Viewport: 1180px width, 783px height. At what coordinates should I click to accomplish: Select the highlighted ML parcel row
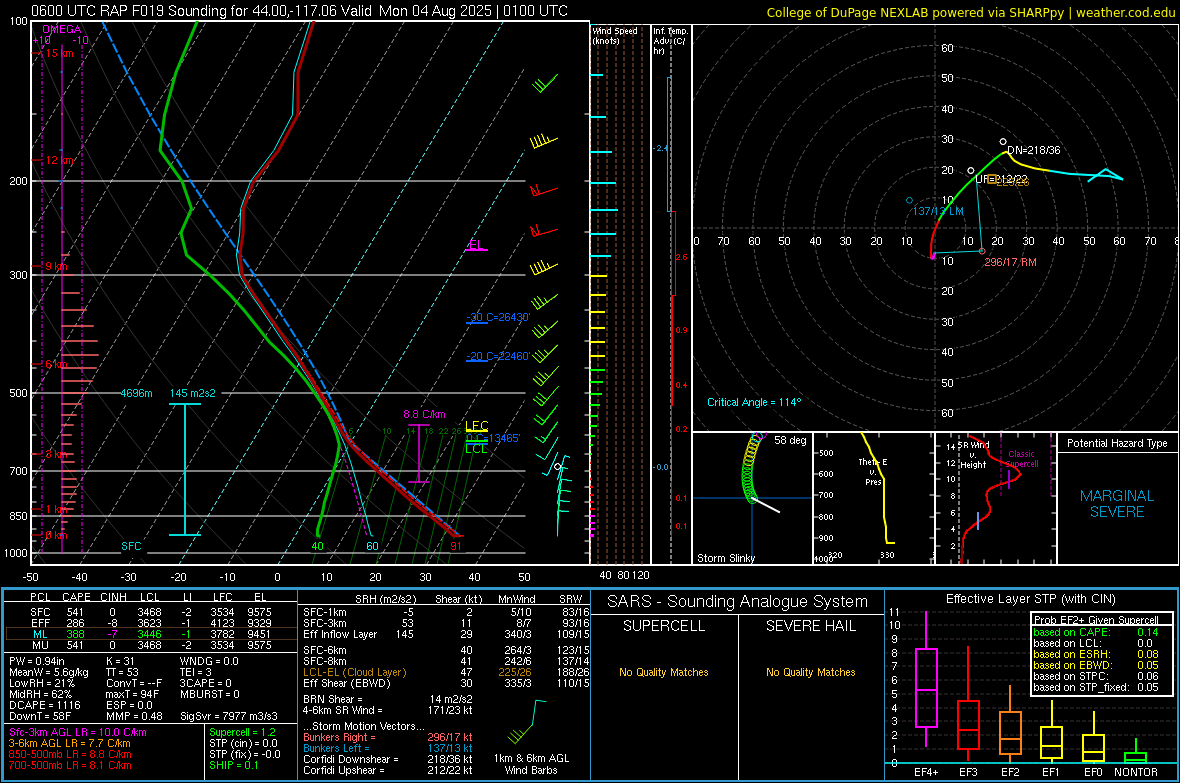(x=151, y=634)
